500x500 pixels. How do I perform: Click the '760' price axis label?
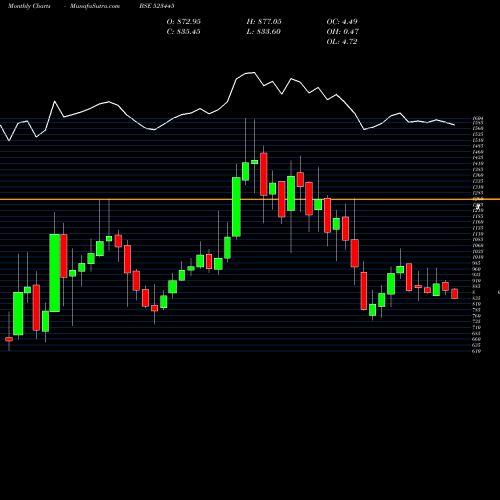(477, 316)
